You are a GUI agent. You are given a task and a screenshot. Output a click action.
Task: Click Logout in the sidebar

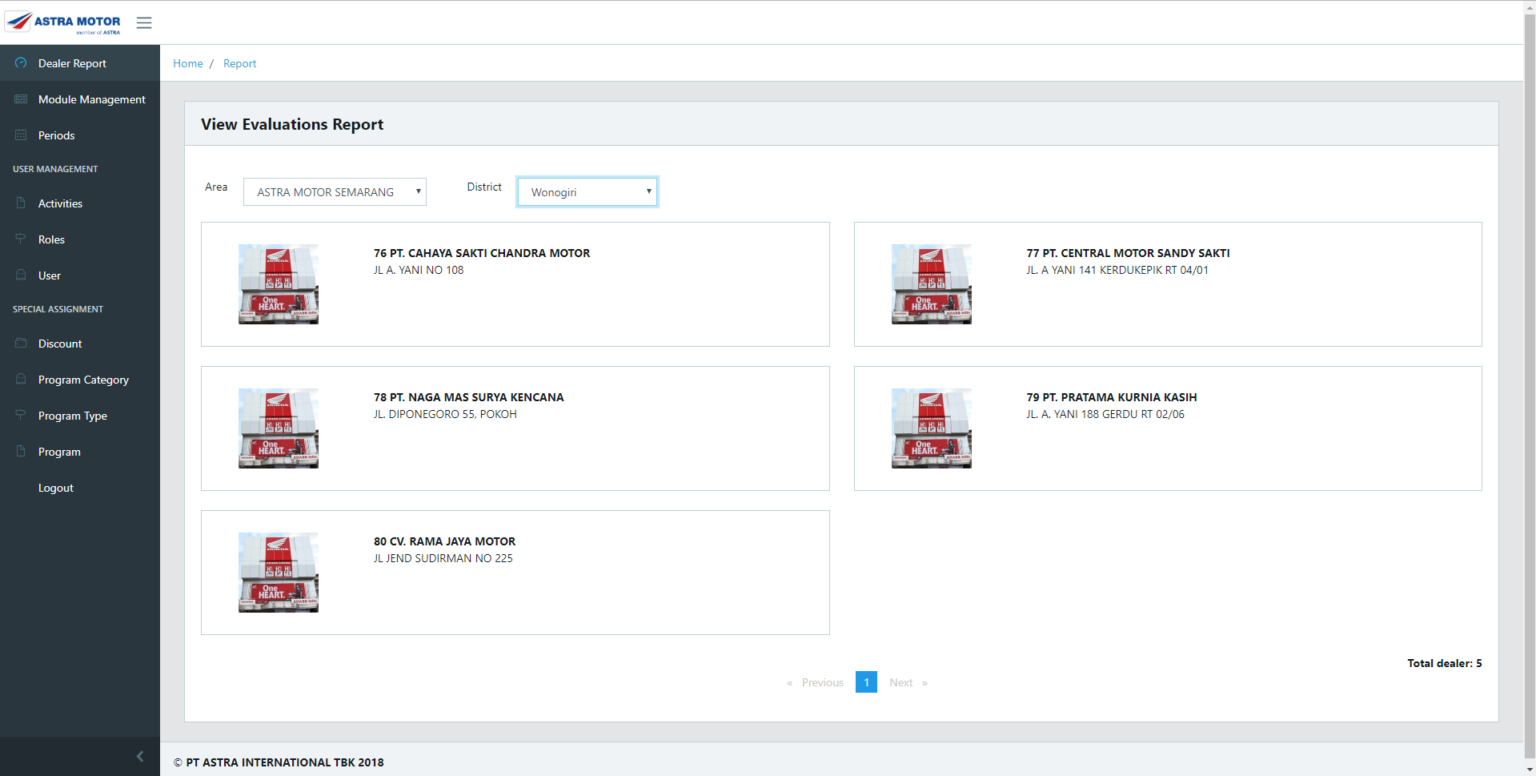56,488
